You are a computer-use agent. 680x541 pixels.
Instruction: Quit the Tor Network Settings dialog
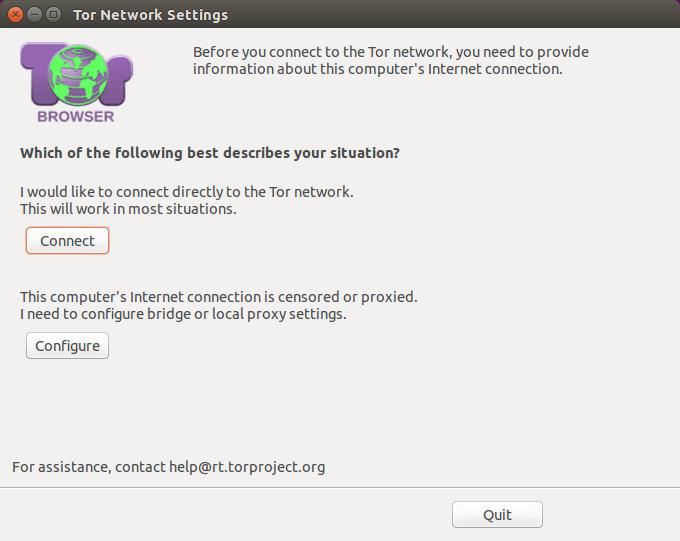[x=497, y=515]
